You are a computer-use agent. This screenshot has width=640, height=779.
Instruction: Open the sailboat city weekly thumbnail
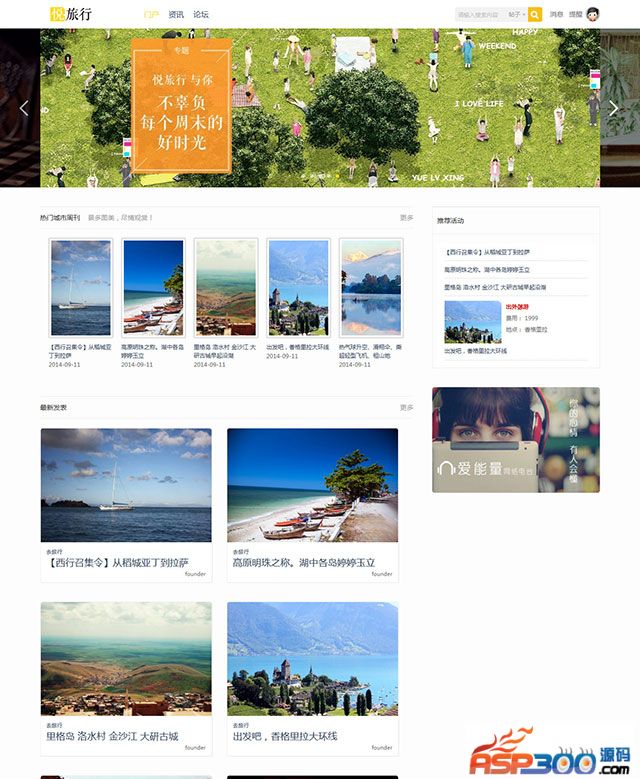coord(81,288)
